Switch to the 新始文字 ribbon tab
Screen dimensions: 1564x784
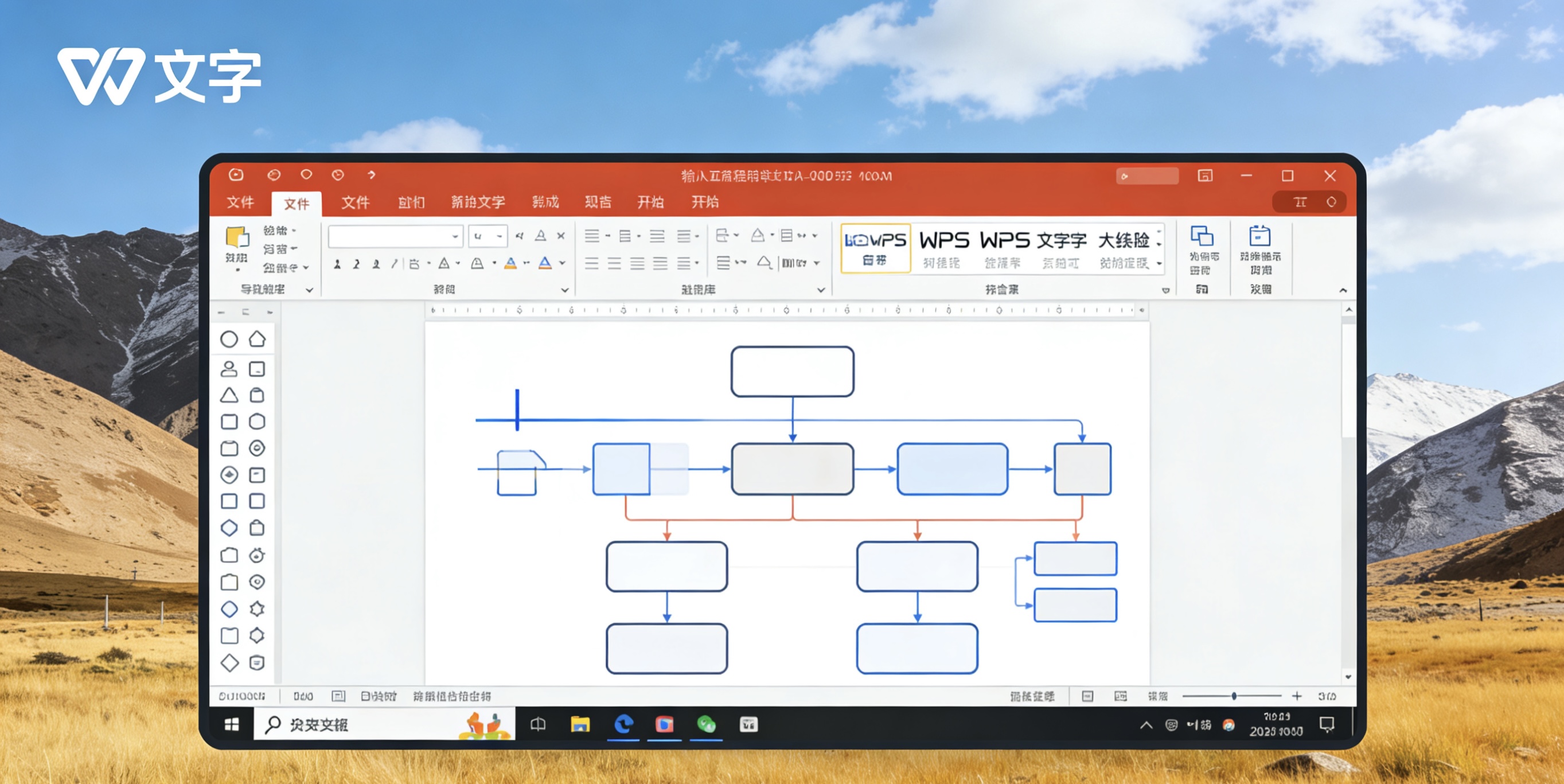[x=478, y=202]
